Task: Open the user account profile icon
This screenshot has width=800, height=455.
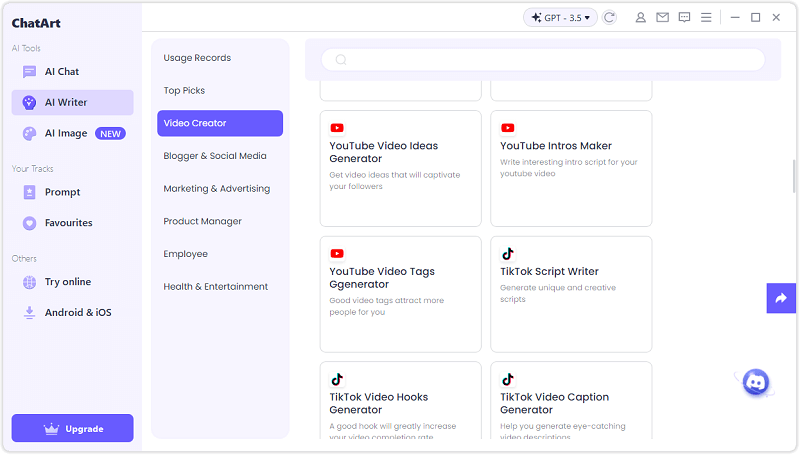Action: (x=641, y=17)
